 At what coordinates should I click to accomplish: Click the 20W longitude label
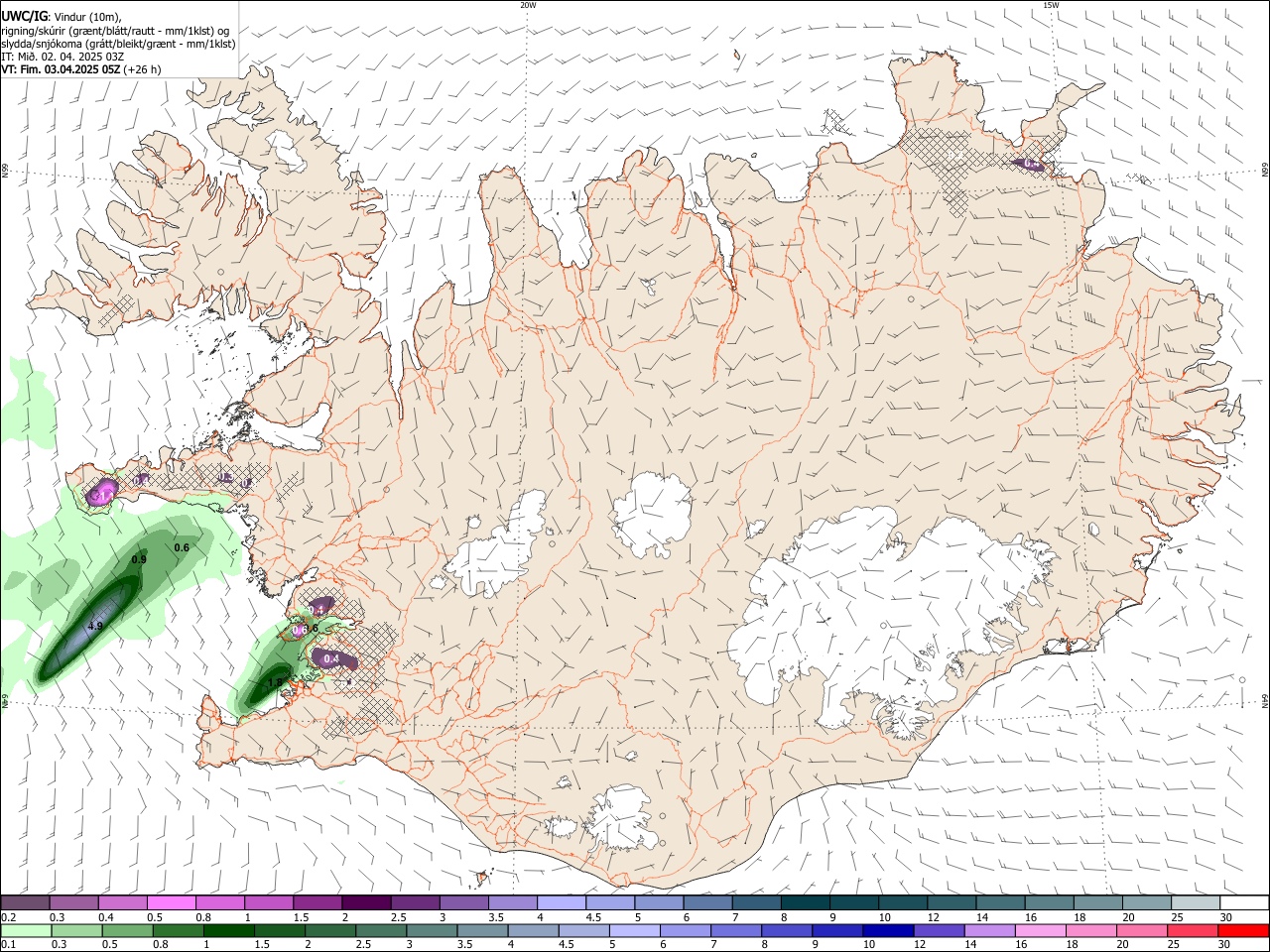pyautogui.click(x=528, y=5)
